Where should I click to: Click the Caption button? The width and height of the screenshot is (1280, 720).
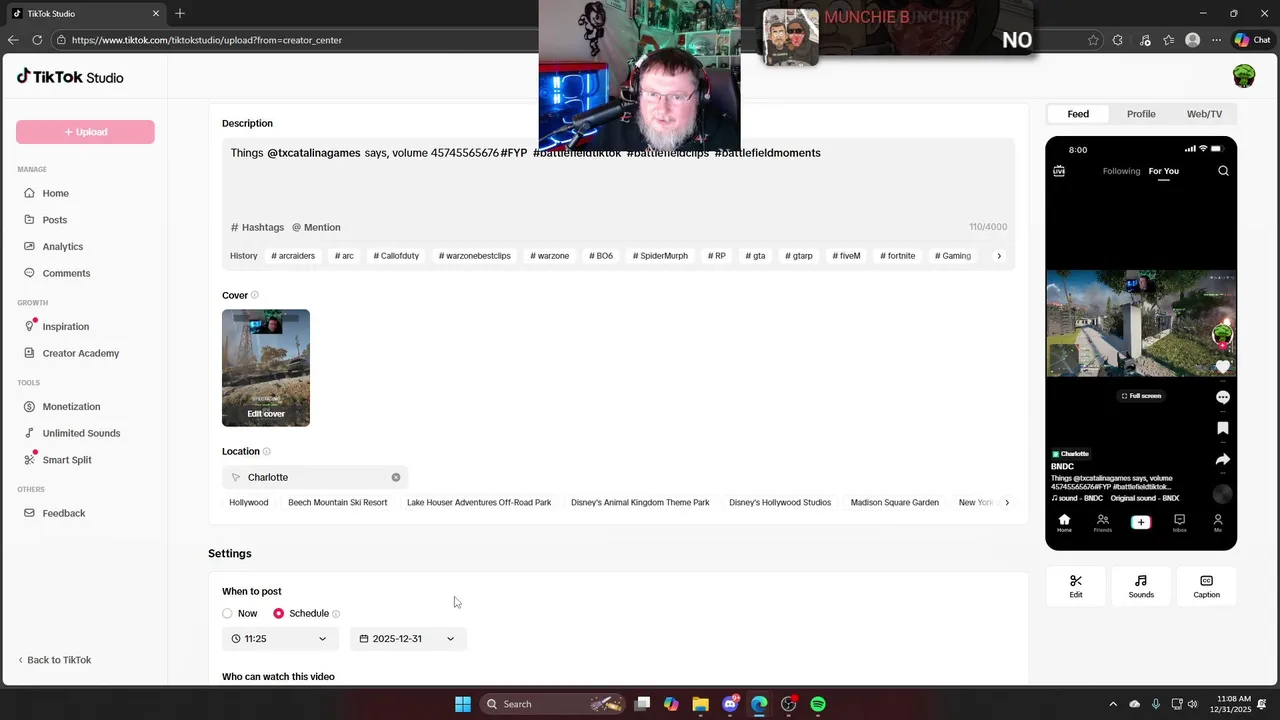point(1206,587)
